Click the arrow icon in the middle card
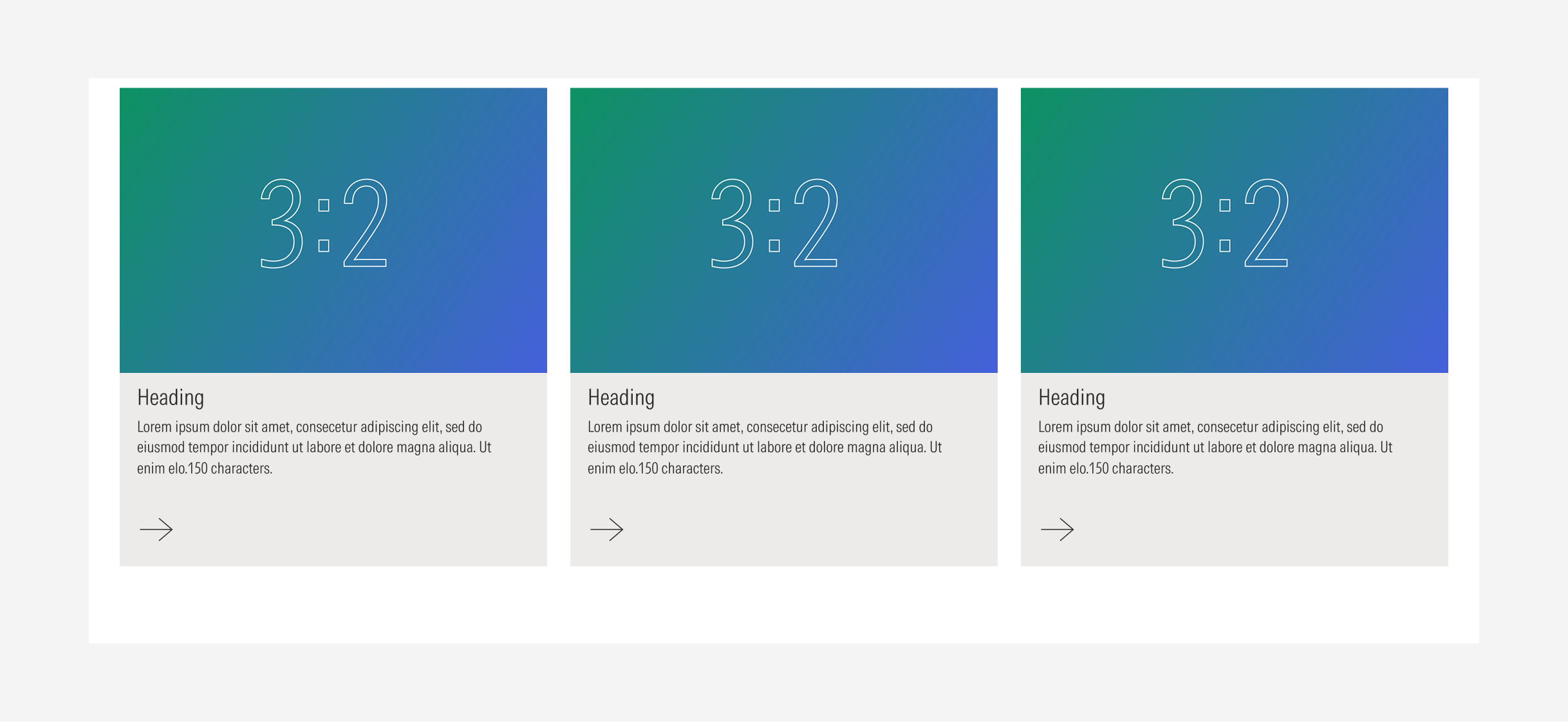 [607, 529]
